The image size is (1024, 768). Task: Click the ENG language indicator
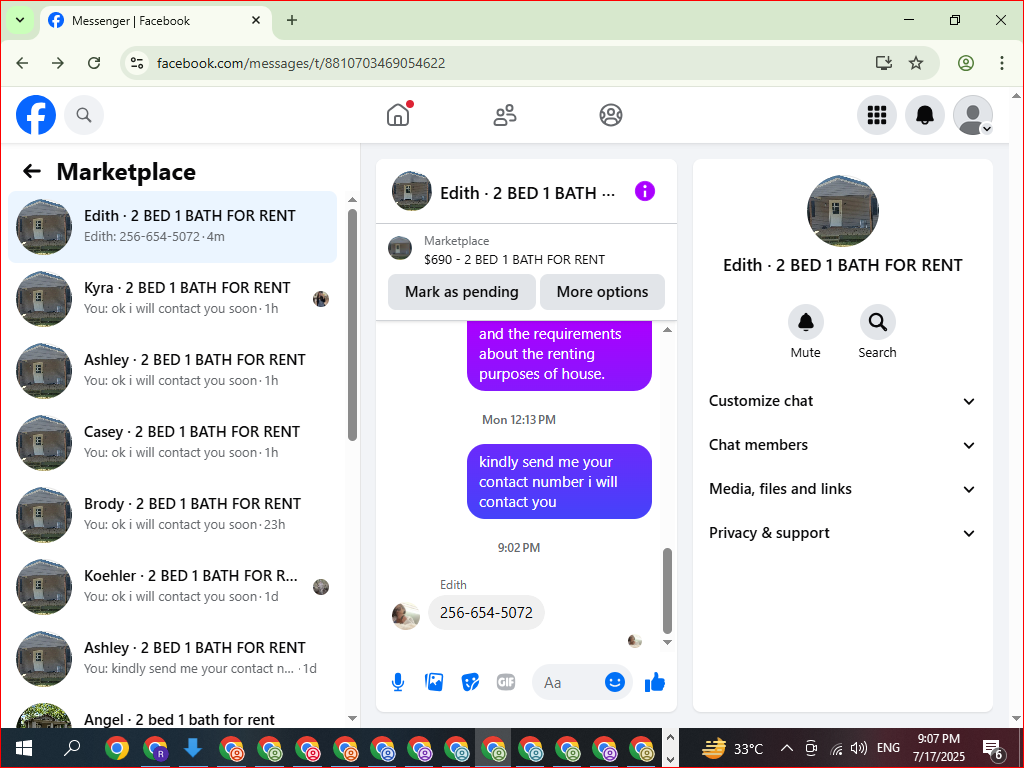click(888, 748)
